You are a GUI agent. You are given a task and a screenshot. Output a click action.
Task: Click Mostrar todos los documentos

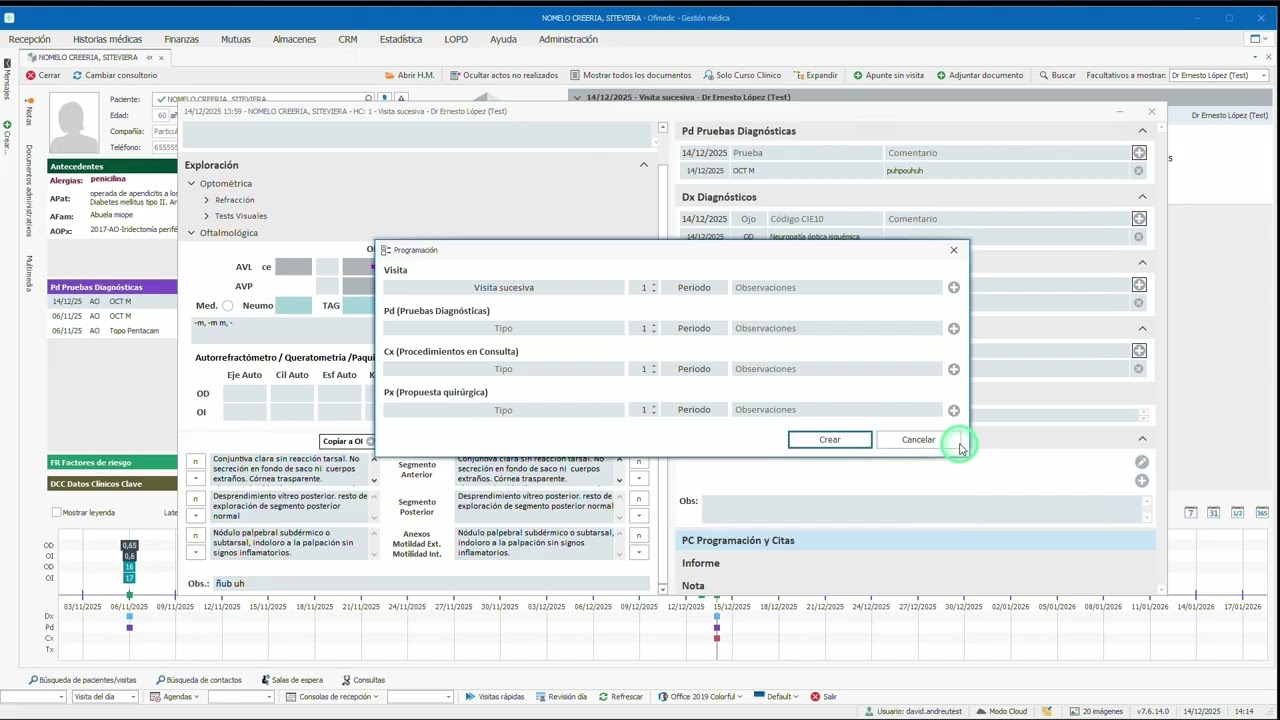point(630,75)
